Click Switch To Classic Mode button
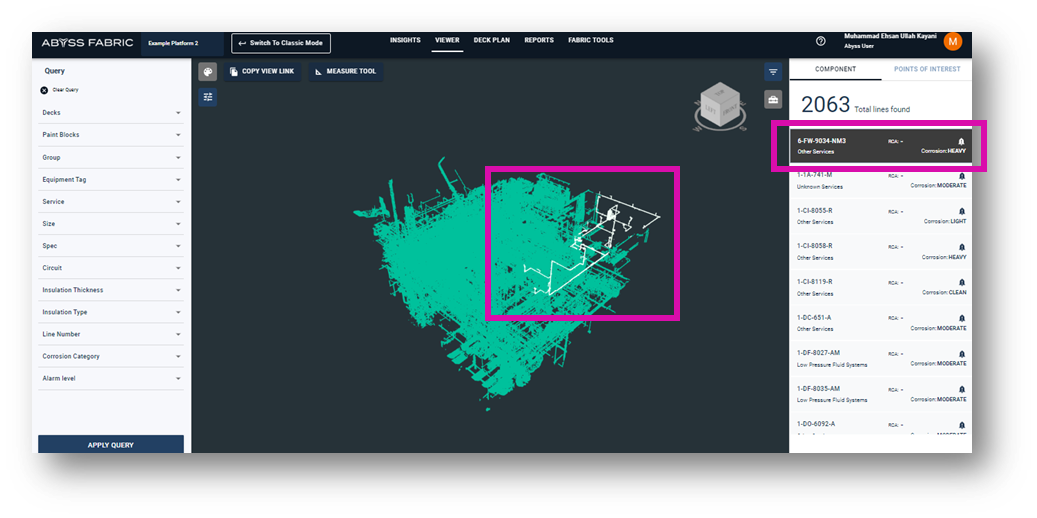The height and width of the screenshot is (518, 1037). 281,43
